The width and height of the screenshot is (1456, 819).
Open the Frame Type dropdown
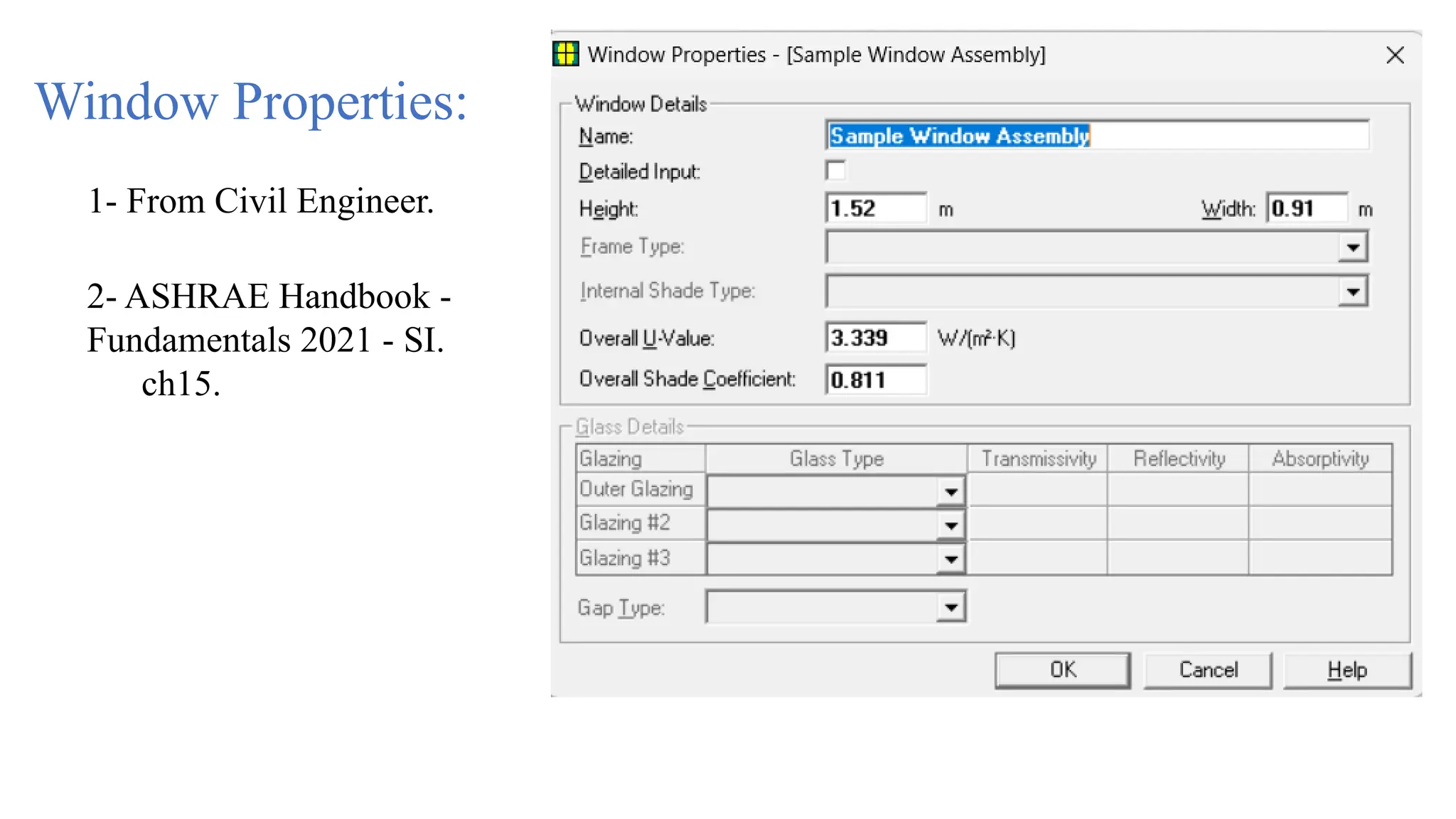coord(1353,247)
